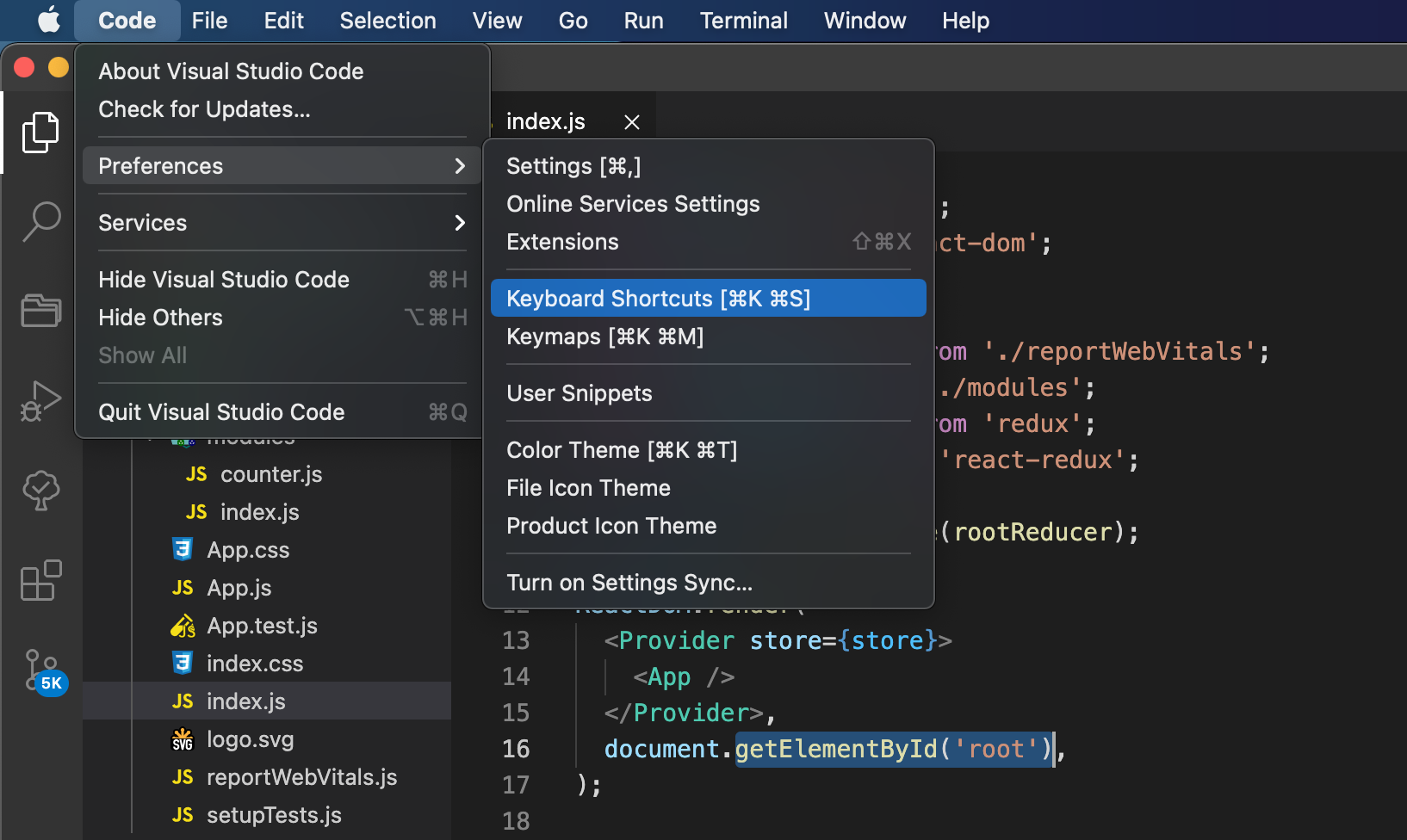
Task: Open the Edit menu
Action: 283,21
